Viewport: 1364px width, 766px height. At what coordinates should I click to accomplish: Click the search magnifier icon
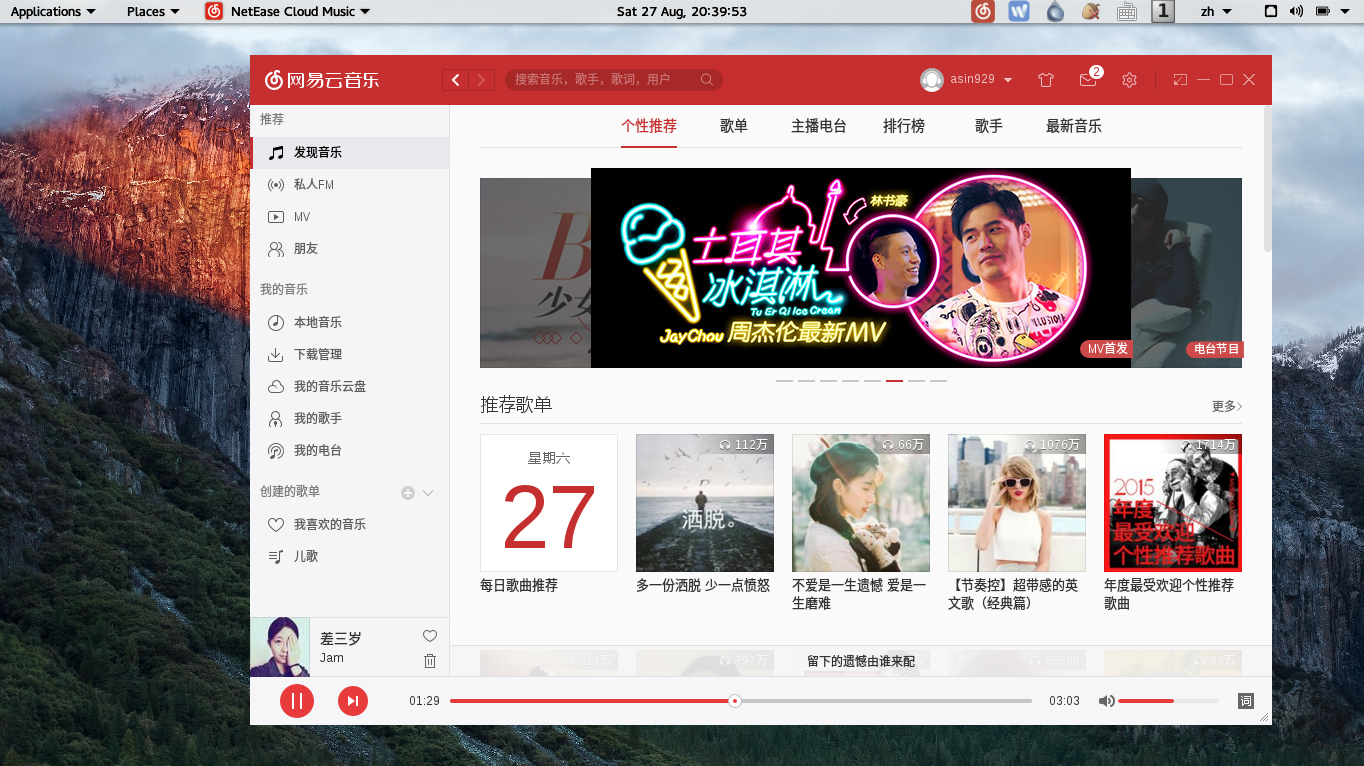(707, 80)
